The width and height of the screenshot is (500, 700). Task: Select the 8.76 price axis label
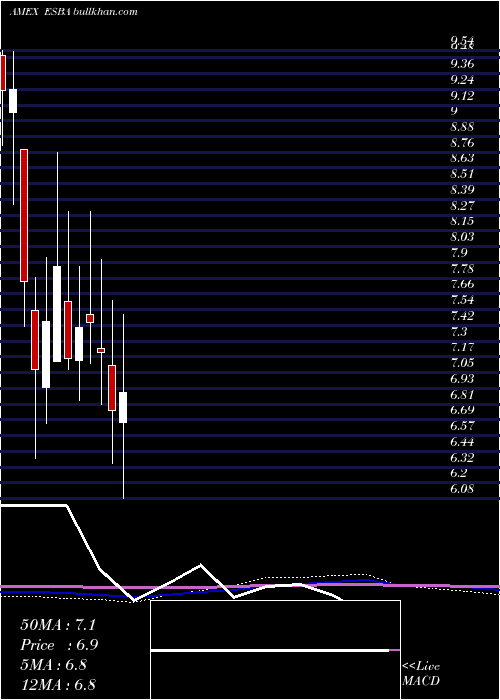coord(462,143)
